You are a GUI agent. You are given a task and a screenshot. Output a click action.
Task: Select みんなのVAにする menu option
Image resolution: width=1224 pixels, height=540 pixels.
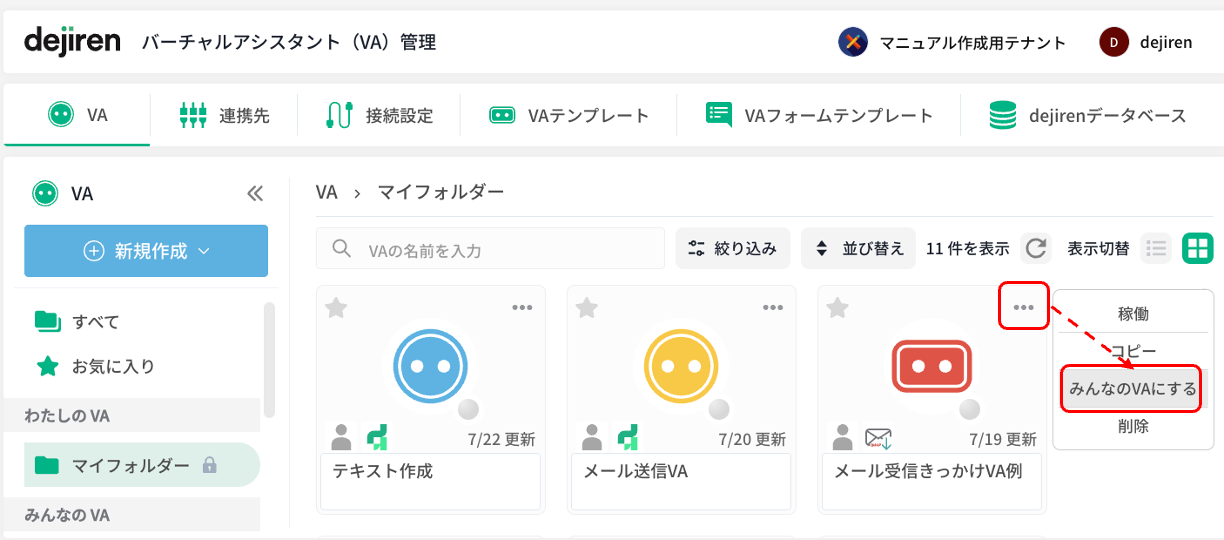tap(1133, 389)
